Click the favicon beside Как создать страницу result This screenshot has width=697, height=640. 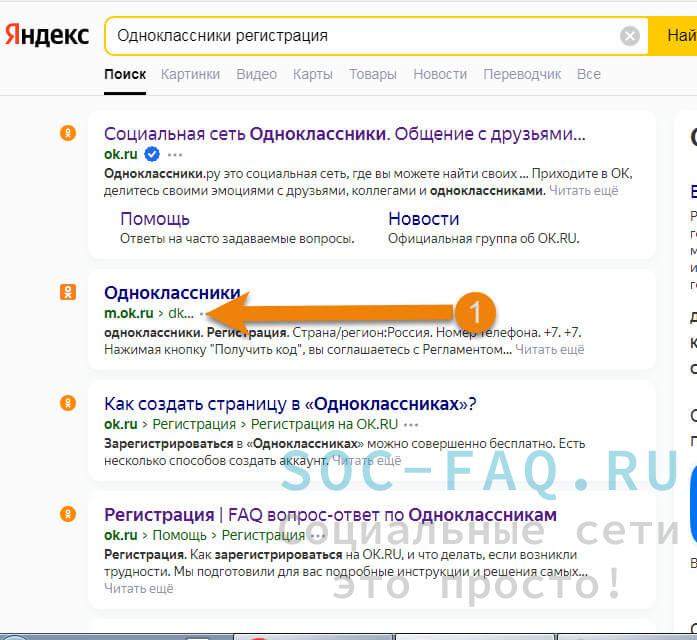pos(68,403)
